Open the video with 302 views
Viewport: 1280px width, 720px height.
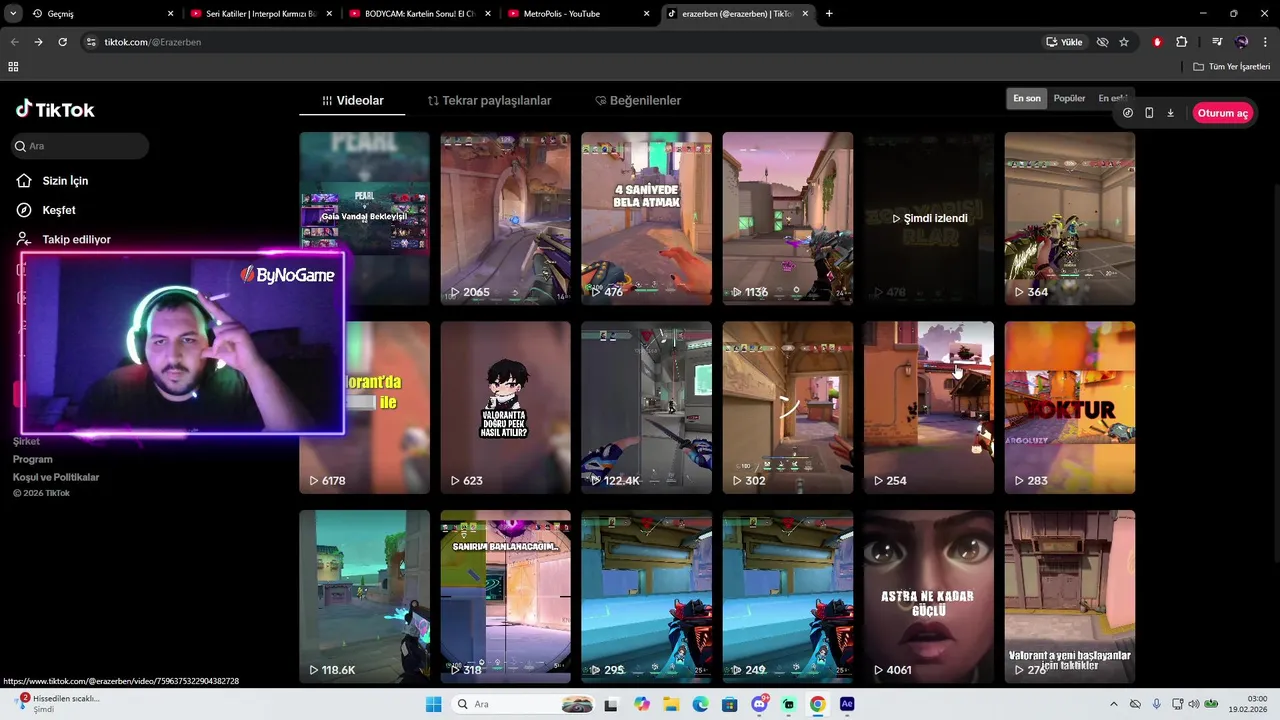788,407
